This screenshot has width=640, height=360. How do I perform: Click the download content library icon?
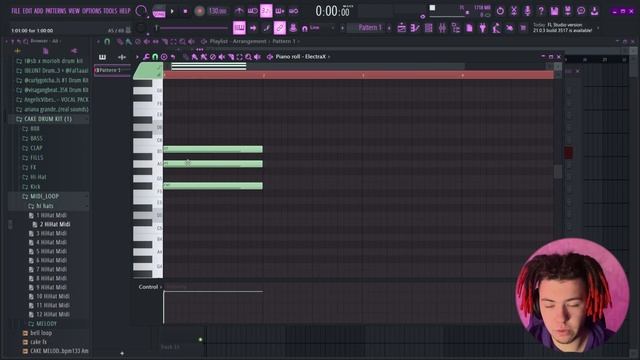[x=595, y=11]
